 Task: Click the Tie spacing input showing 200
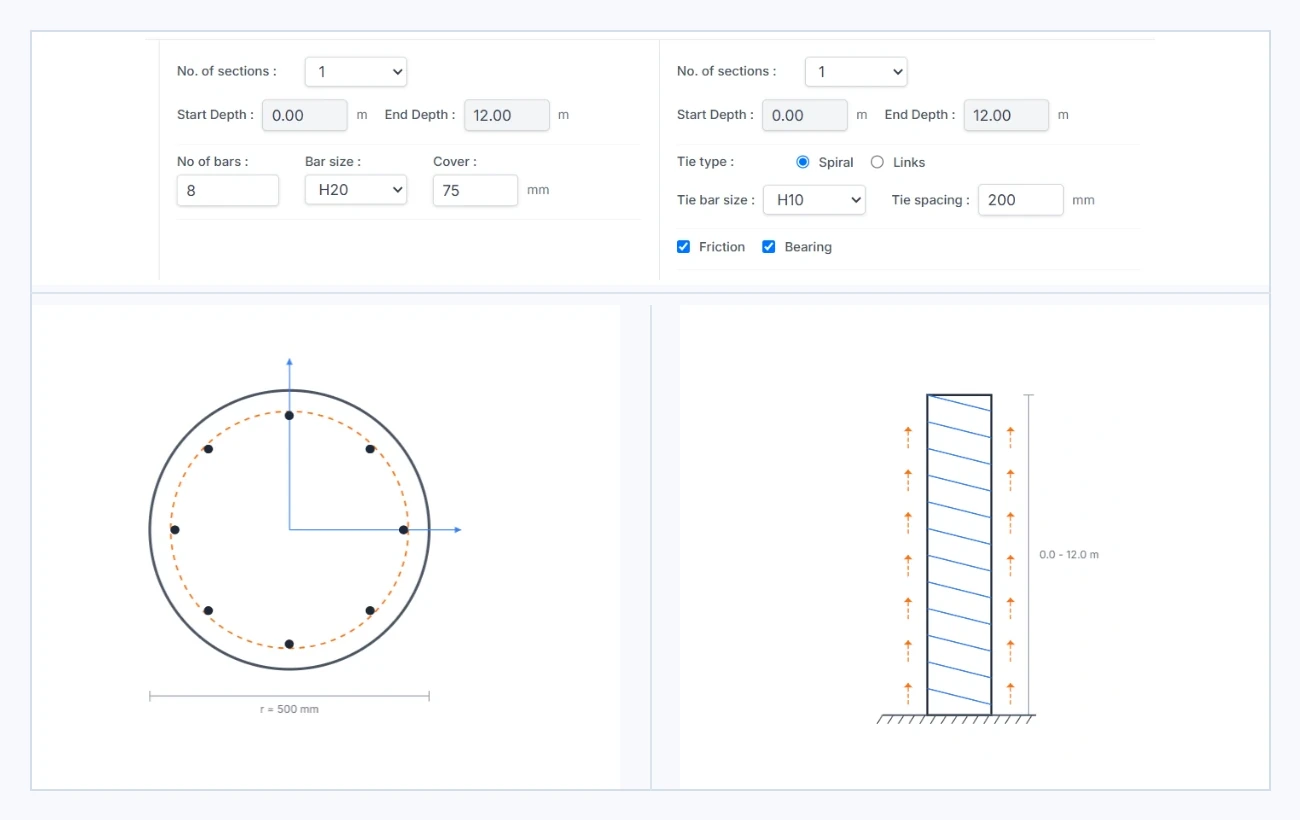[x=1021, y=200]
